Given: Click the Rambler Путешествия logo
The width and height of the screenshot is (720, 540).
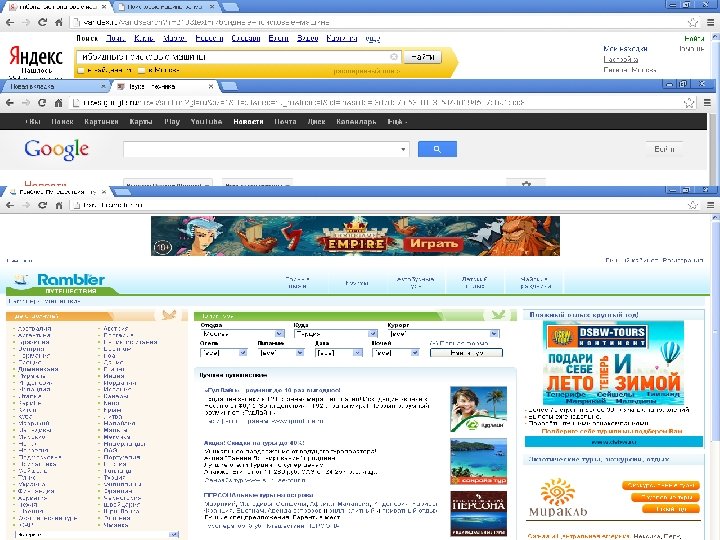Looking at the screenshot, I should click(x=61, y=283).
